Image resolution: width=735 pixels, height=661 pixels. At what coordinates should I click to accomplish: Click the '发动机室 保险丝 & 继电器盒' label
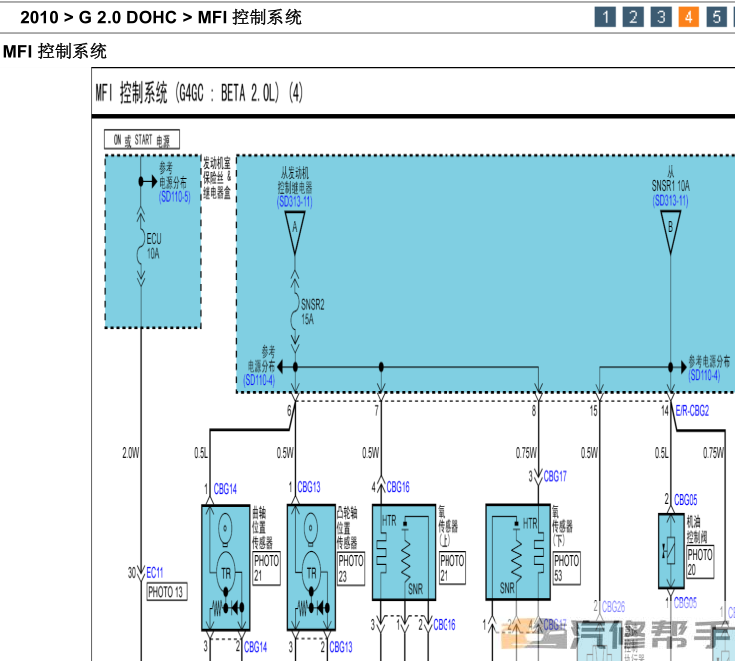[x=217, y=178]
